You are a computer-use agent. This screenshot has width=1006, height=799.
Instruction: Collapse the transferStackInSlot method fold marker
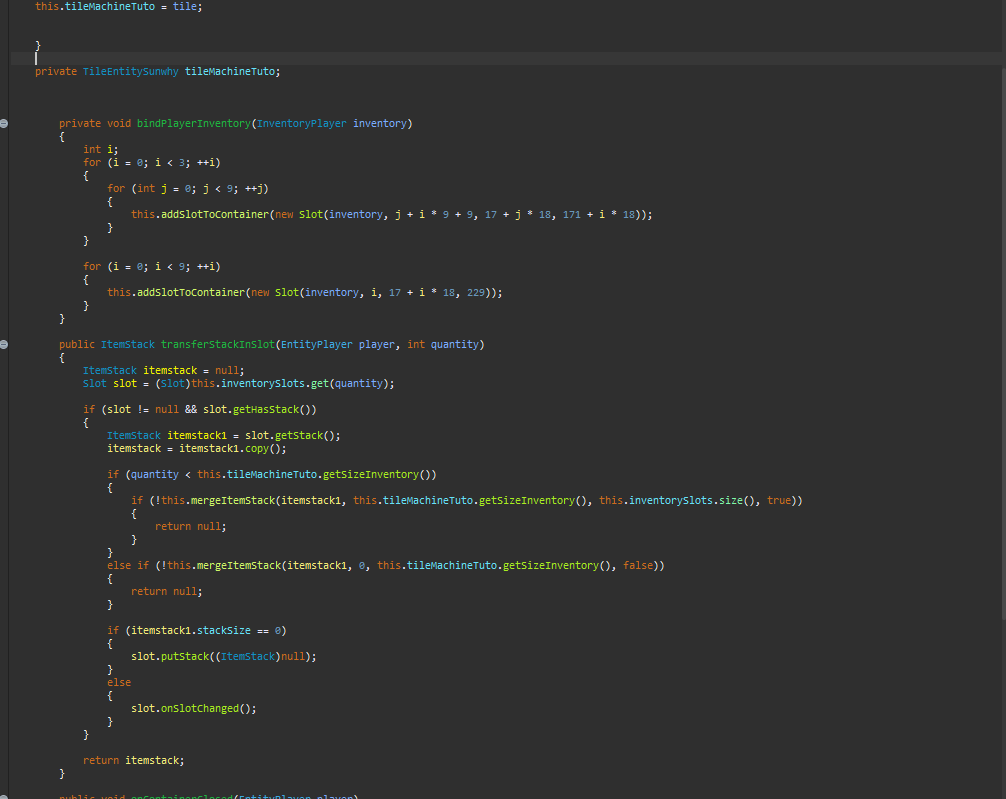pos(4,344)
